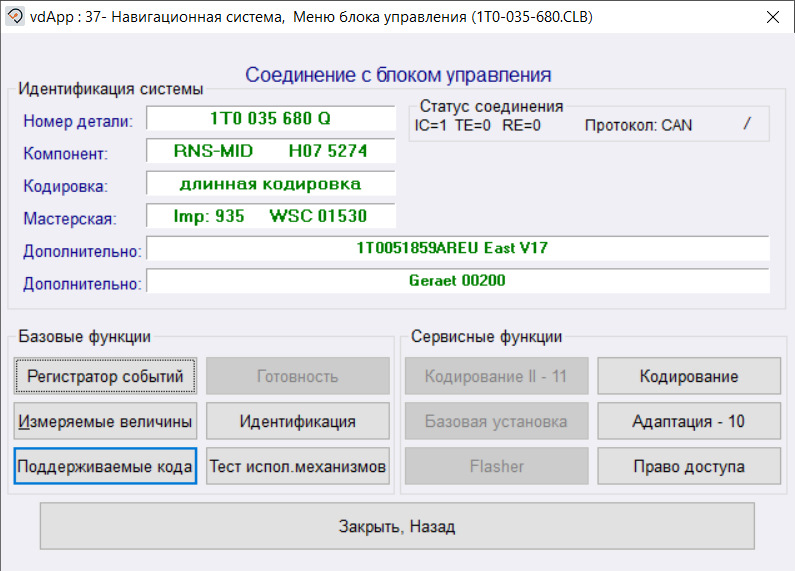
Task: Click the greyed-out Кодирование II - 11 button
Action: (x=496, y=376)
